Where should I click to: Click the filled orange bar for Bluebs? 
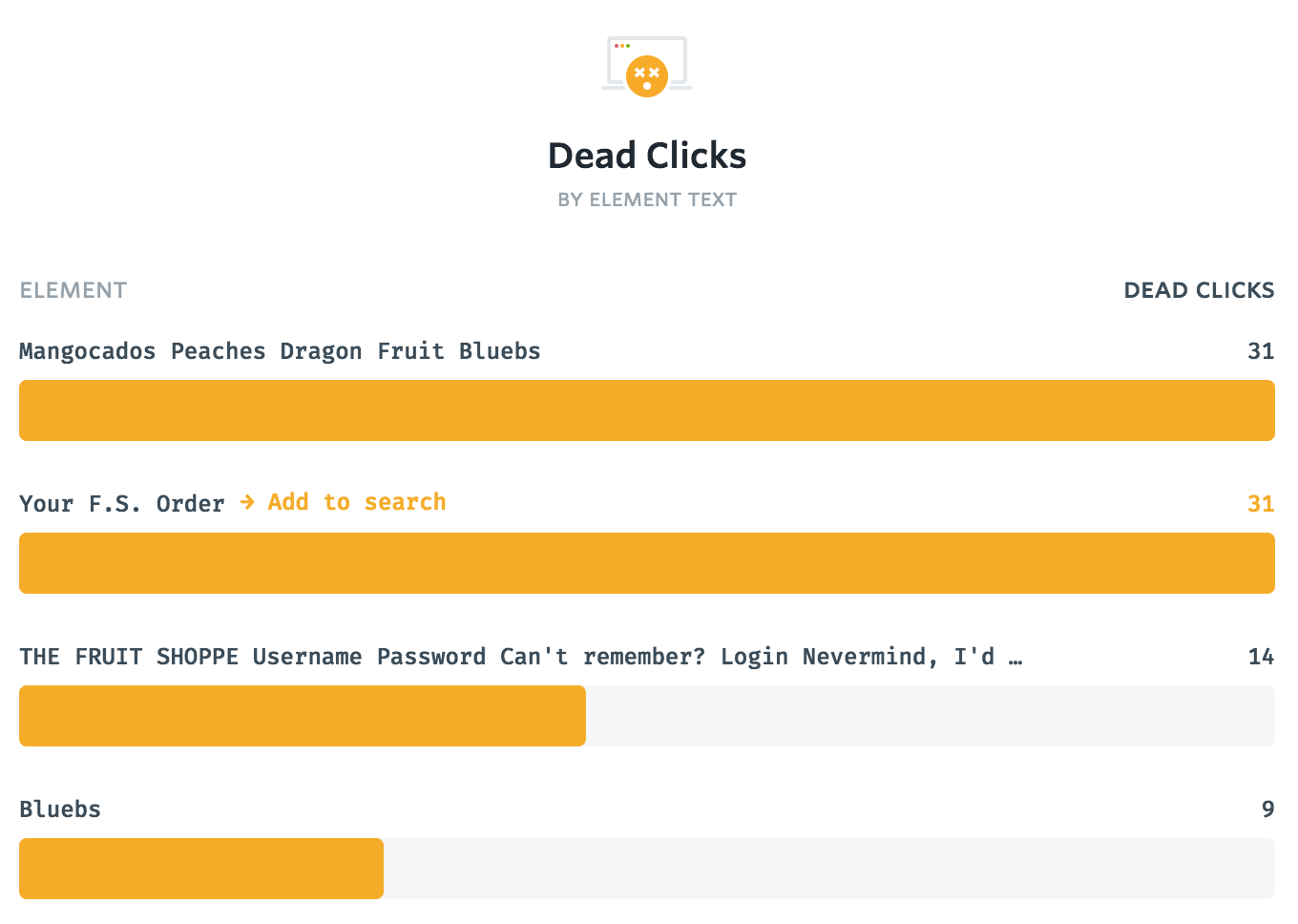click(x=201, y=869)
